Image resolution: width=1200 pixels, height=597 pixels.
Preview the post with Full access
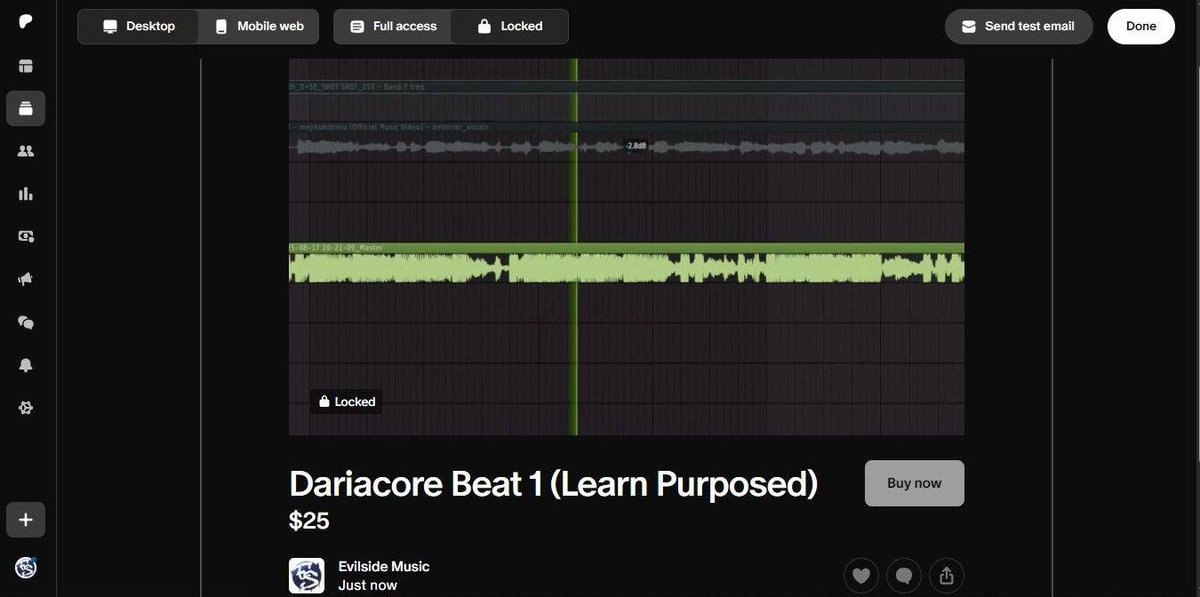pyautogui.click(x=393, y=26)
